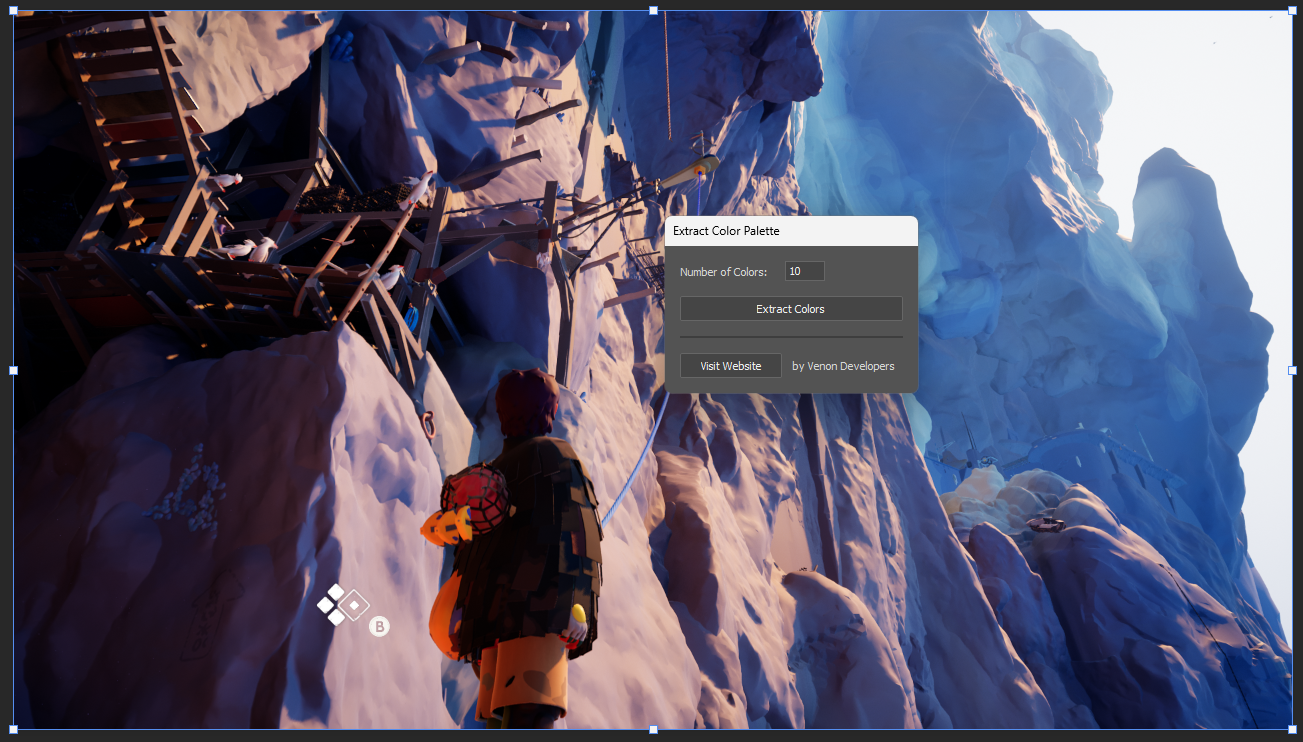Grab the top-center transform handle
Image resolution: width=1303 pixels, height=742 pixels.
pos(653,11)
